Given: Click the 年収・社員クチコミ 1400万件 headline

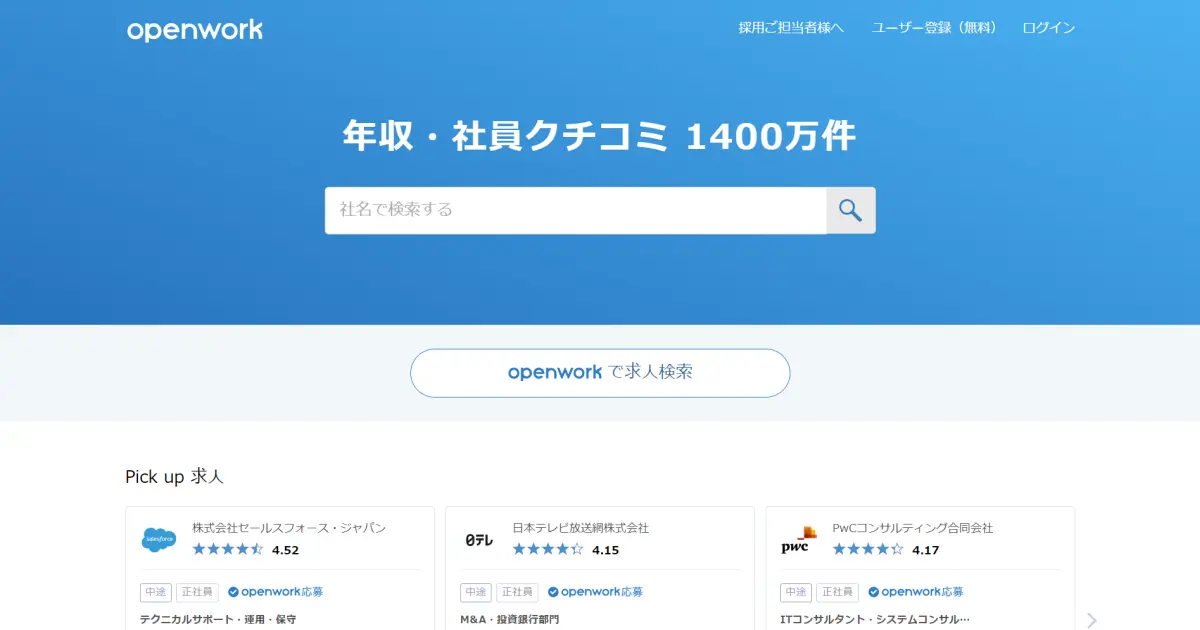Looking at the screenshot, I should (x=600, y=136).
